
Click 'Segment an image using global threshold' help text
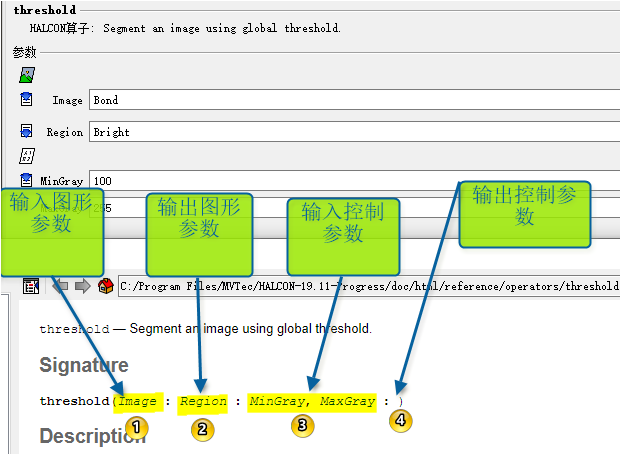pos(251,329)
